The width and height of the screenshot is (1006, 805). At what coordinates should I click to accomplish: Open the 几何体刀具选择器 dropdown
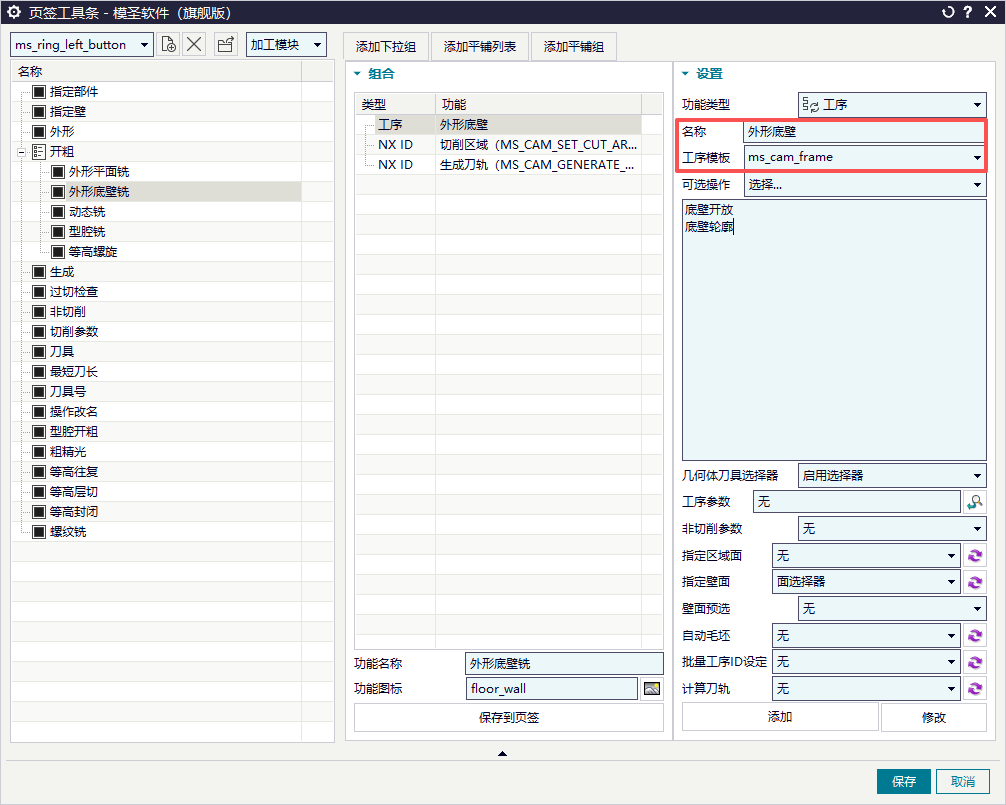892,475
